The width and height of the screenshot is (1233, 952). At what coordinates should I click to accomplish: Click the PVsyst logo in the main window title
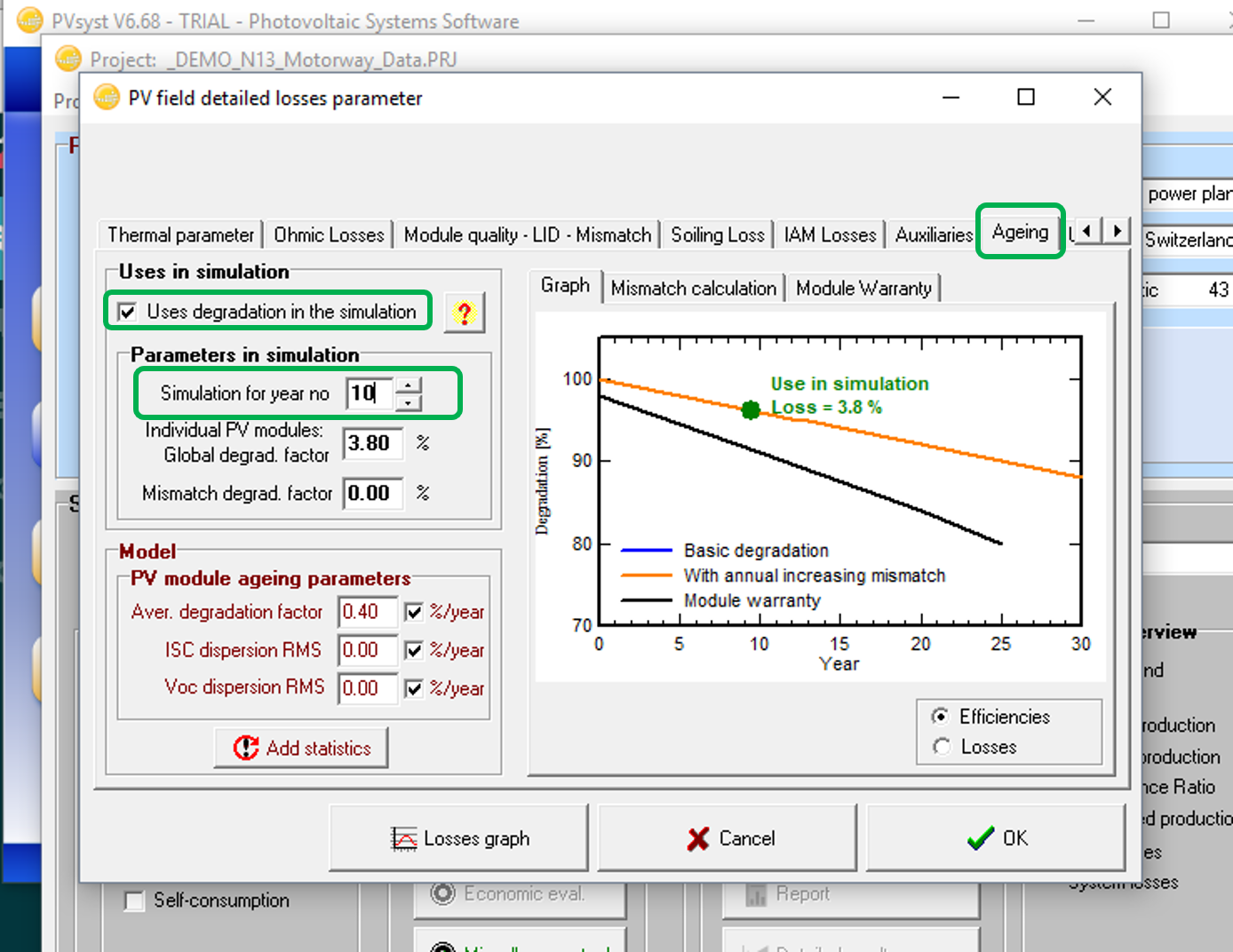tap(29, 19)
